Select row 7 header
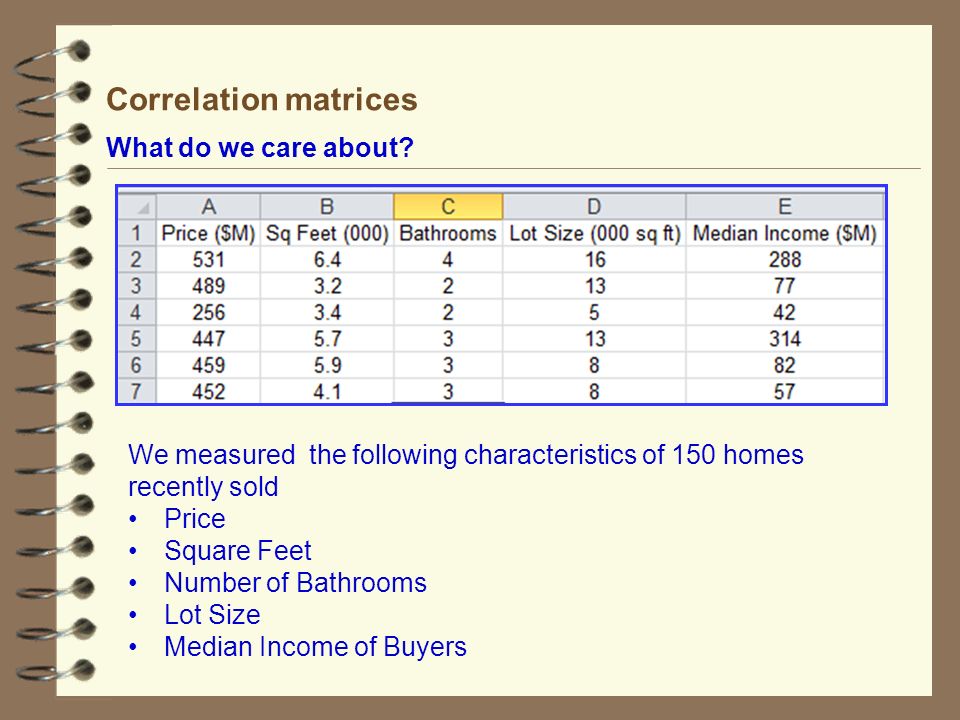The width and height of the screenshot is (960, 720). [137, 391]
